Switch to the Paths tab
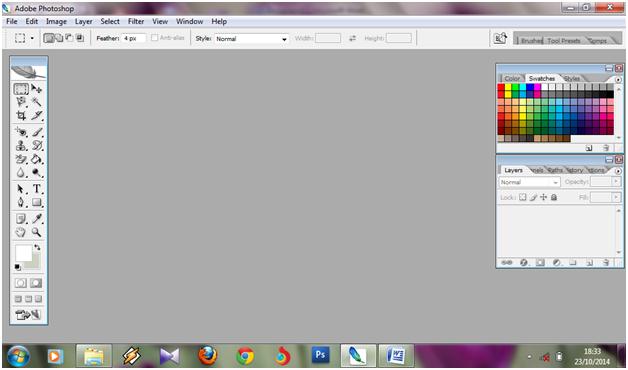The height and width of the screenshot is (370, 628). [x=555, y=170]
